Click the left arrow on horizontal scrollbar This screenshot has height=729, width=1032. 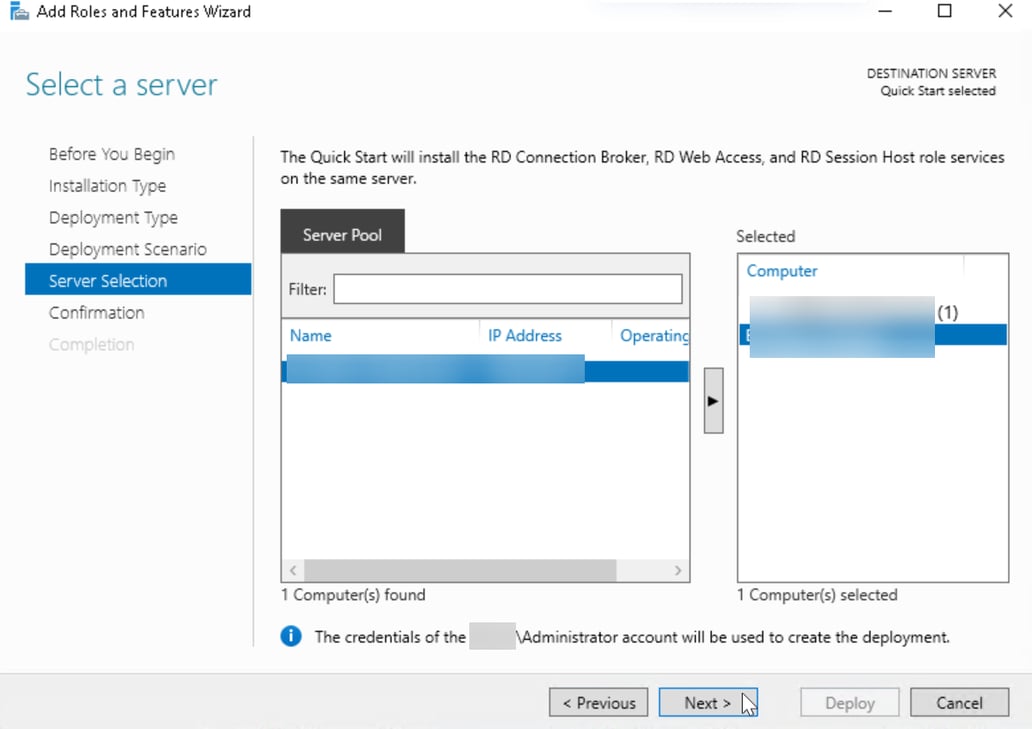tap(291, 569)
